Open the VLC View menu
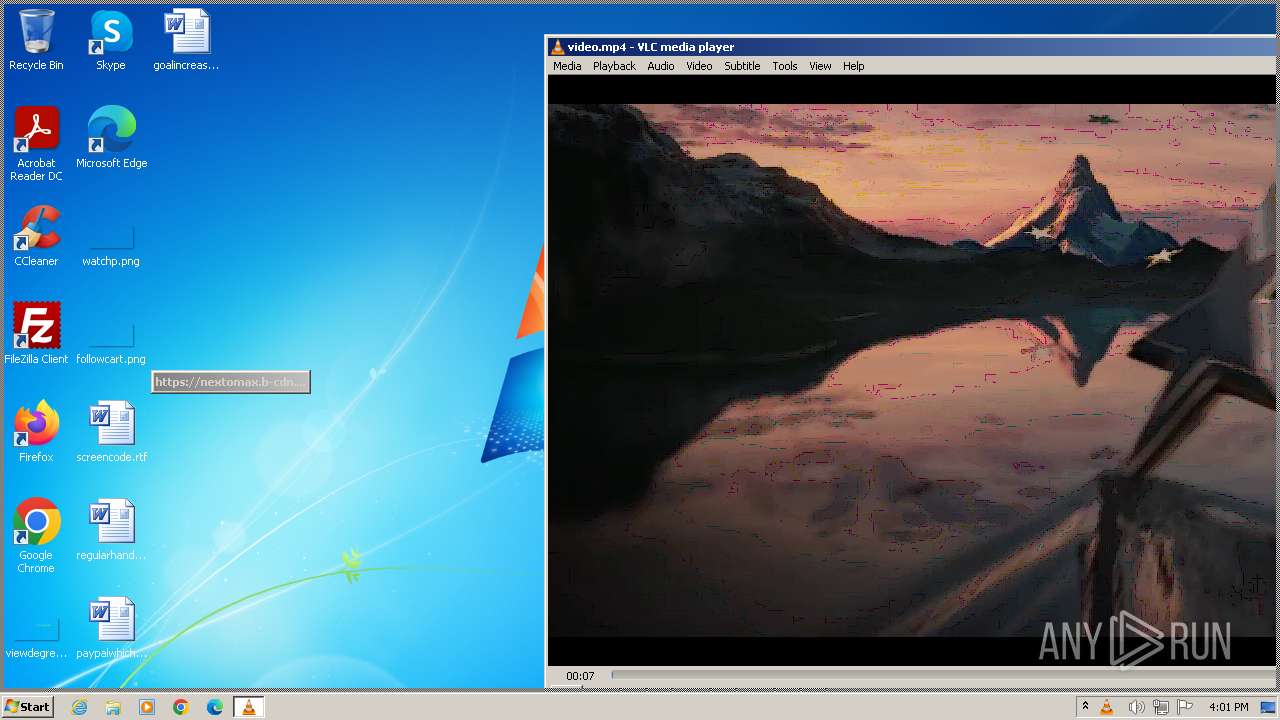The height and width of the screenshot is (720, 1280). coord(820,66)
